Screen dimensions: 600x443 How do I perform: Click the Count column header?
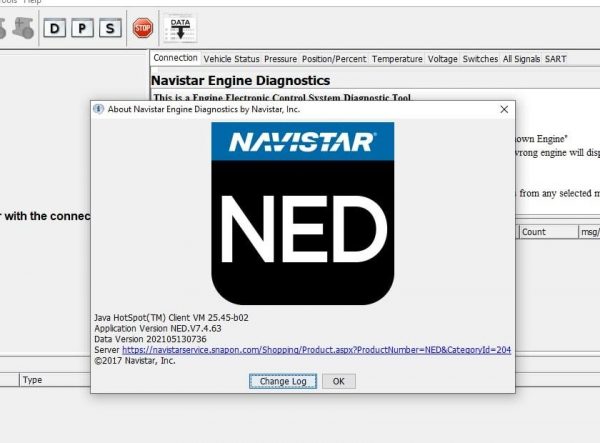click(548, 232)
